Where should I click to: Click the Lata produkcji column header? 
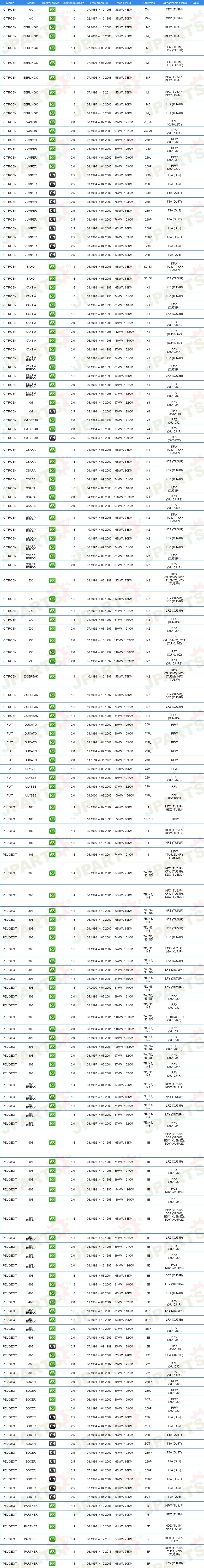[x=99, y=3]
